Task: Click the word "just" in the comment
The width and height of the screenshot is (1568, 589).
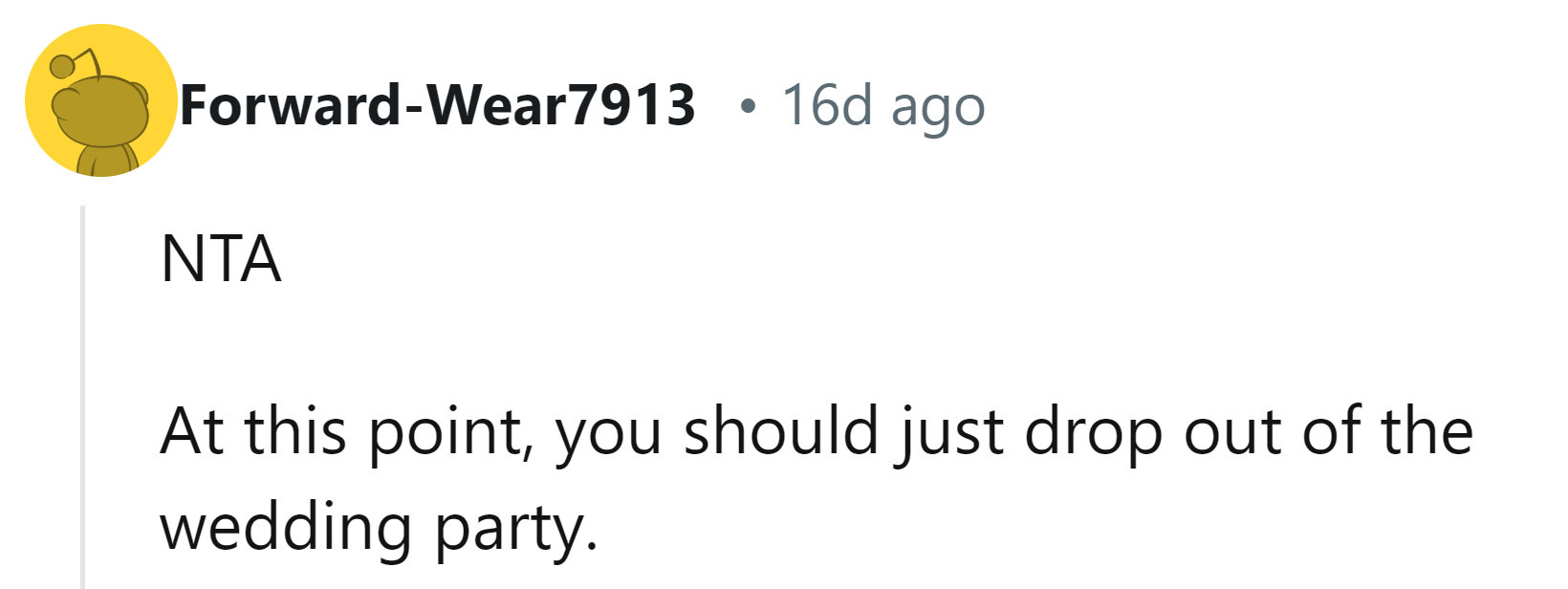Action: (948, 431)
